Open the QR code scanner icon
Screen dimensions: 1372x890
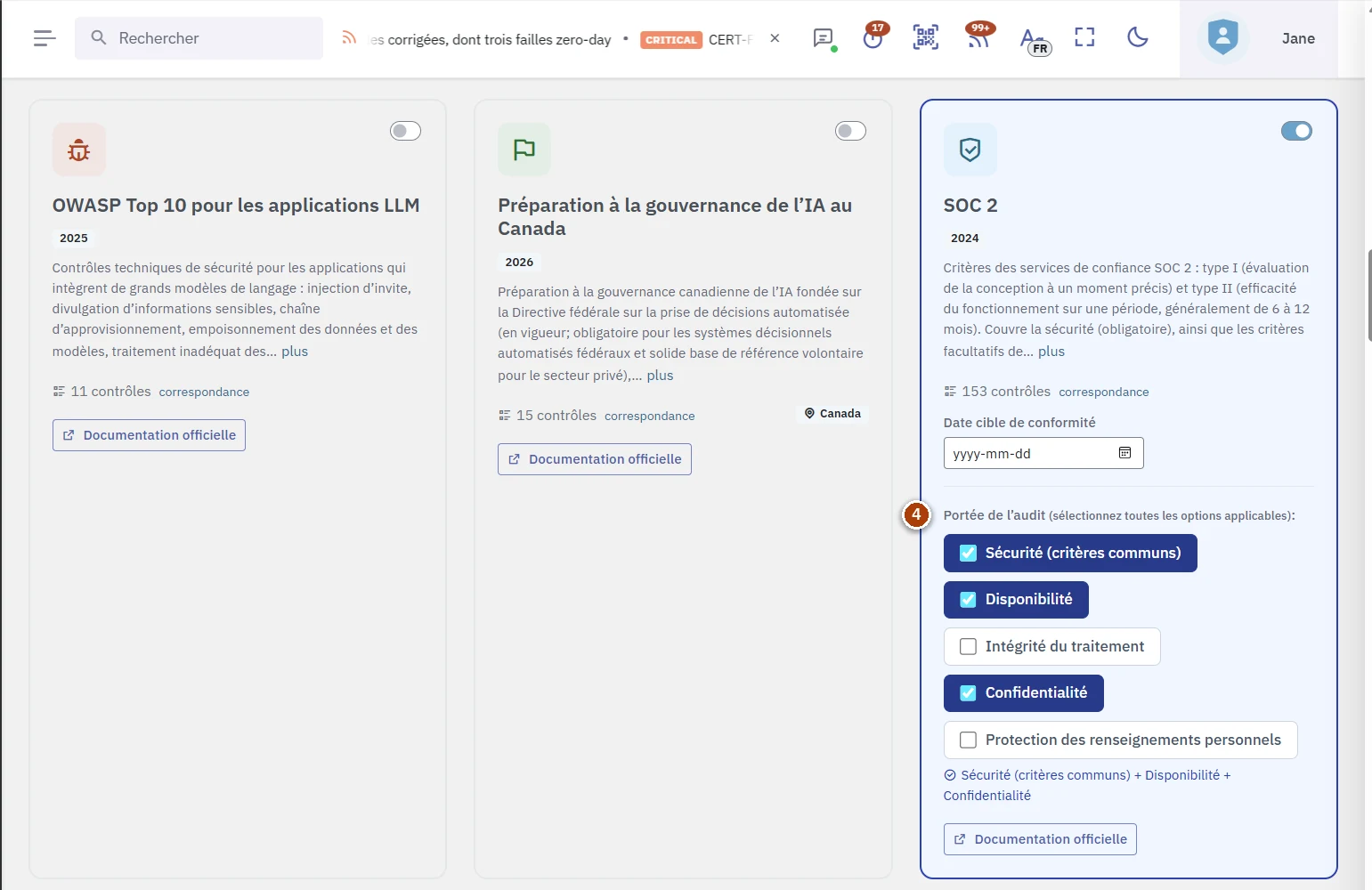[x=926, y=37]
